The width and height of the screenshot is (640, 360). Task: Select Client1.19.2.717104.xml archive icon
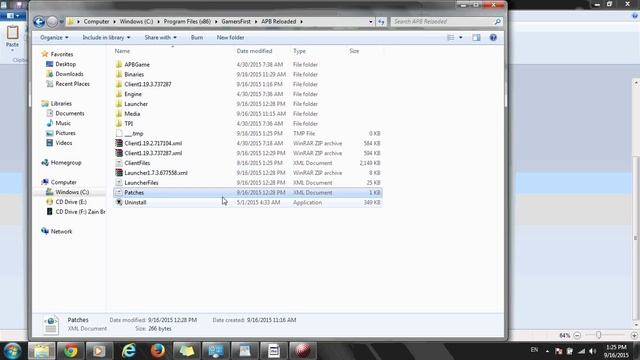click(x=119, y=143)
